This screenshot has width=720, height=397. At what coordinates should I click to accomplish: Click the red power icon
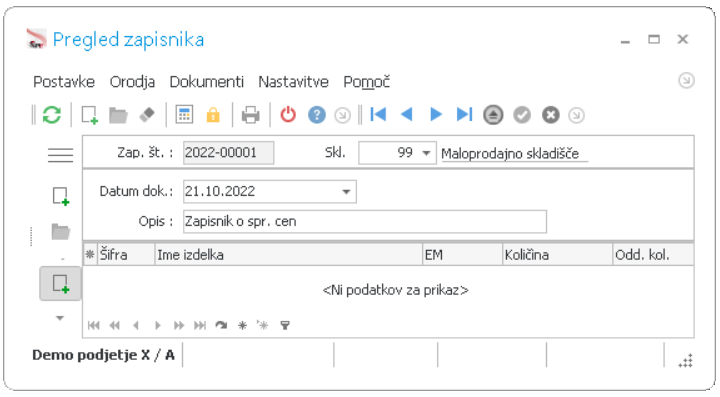288,115
